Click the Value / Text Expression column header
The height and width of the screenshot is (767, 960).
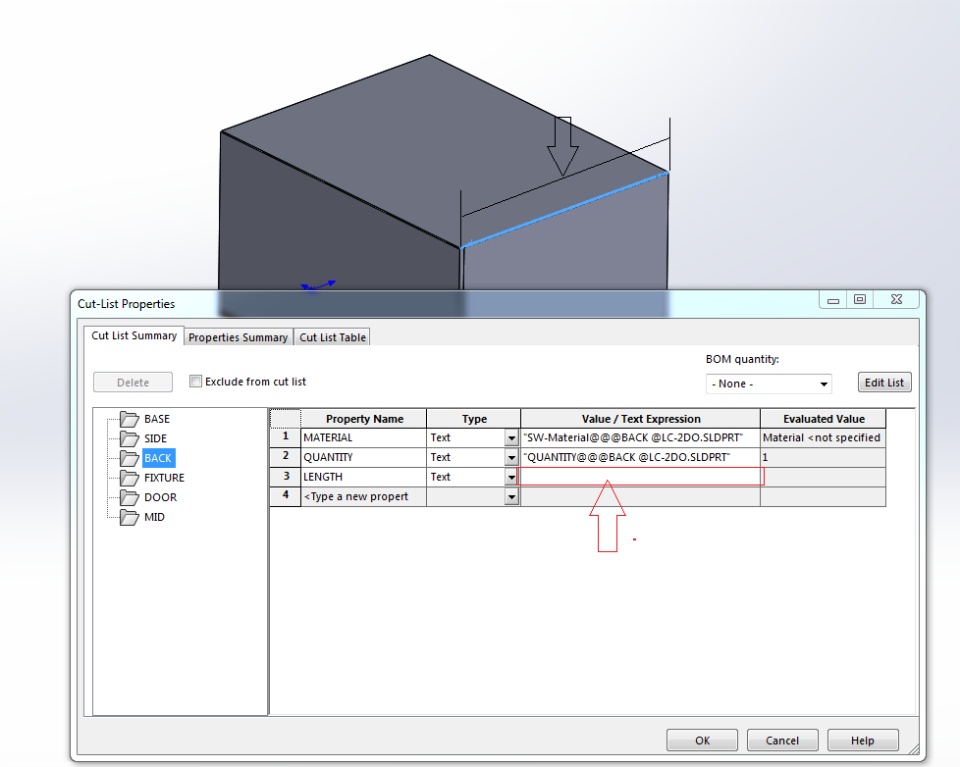pyautogui.click(x=640, y=419)
